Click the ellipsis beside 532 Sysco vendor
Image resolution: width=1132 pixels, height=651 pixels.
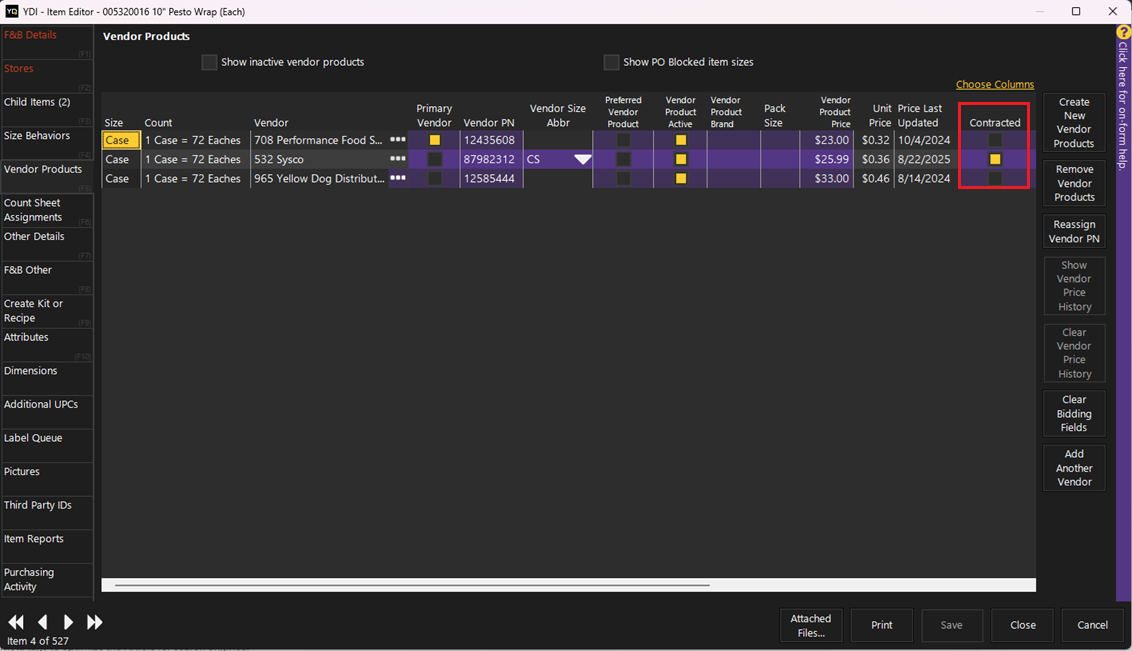coord(398,159)
